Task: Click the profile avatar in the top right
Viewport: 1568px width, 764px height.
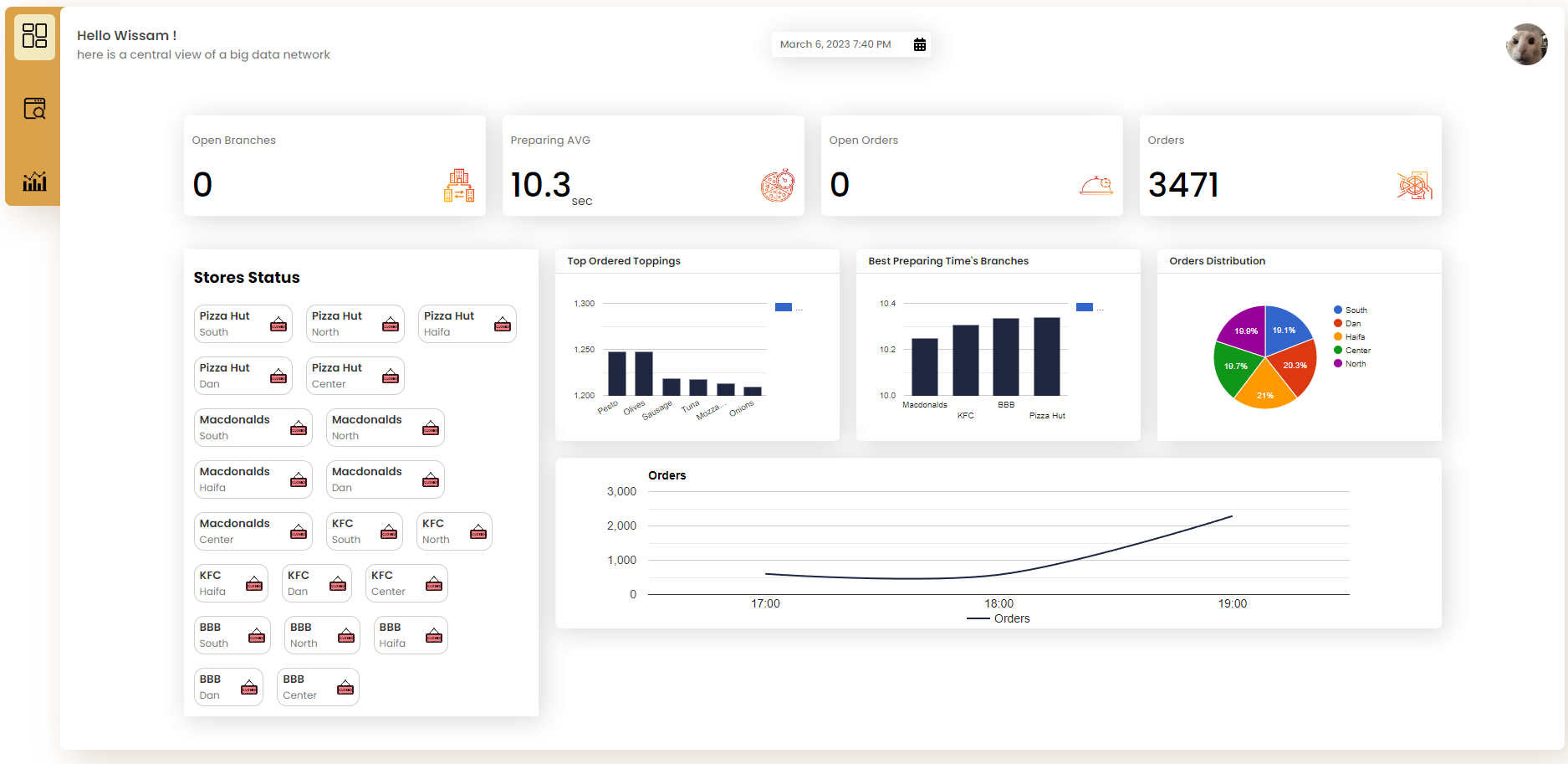Action: click(1526, 44)
